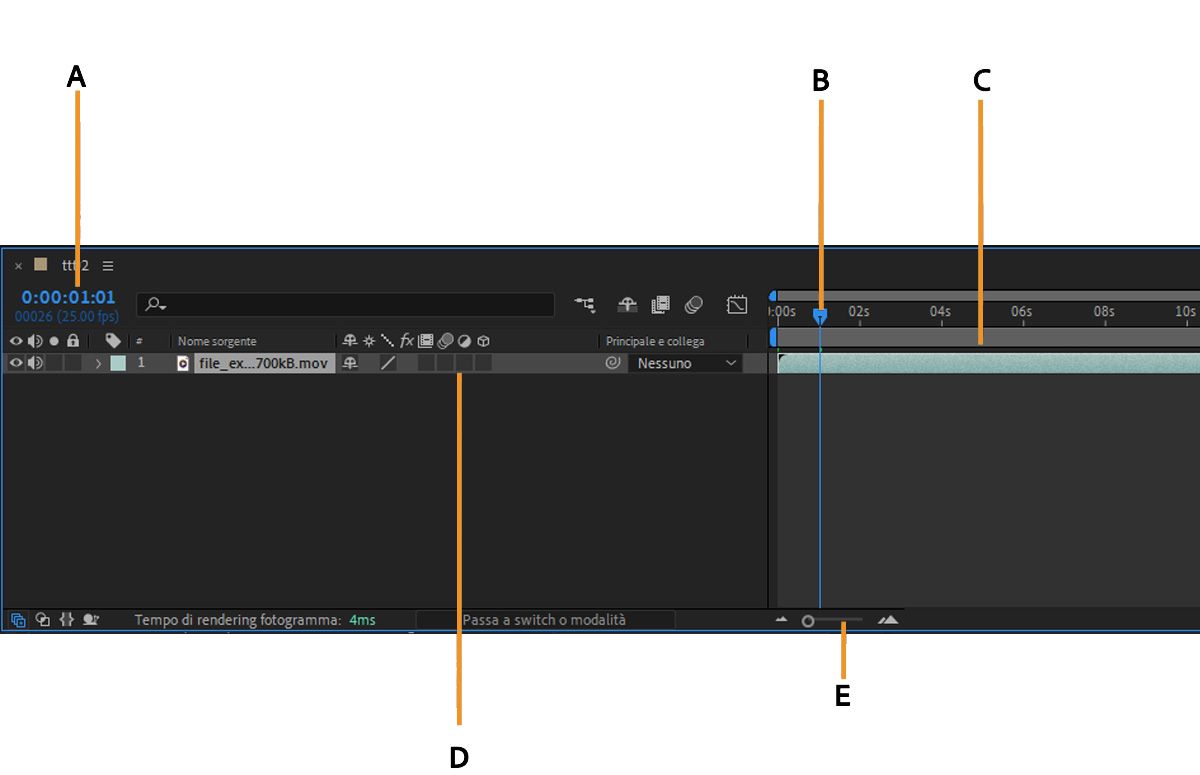
Task: Click the current time indicator playhead
Action: [x=819, y=316]
